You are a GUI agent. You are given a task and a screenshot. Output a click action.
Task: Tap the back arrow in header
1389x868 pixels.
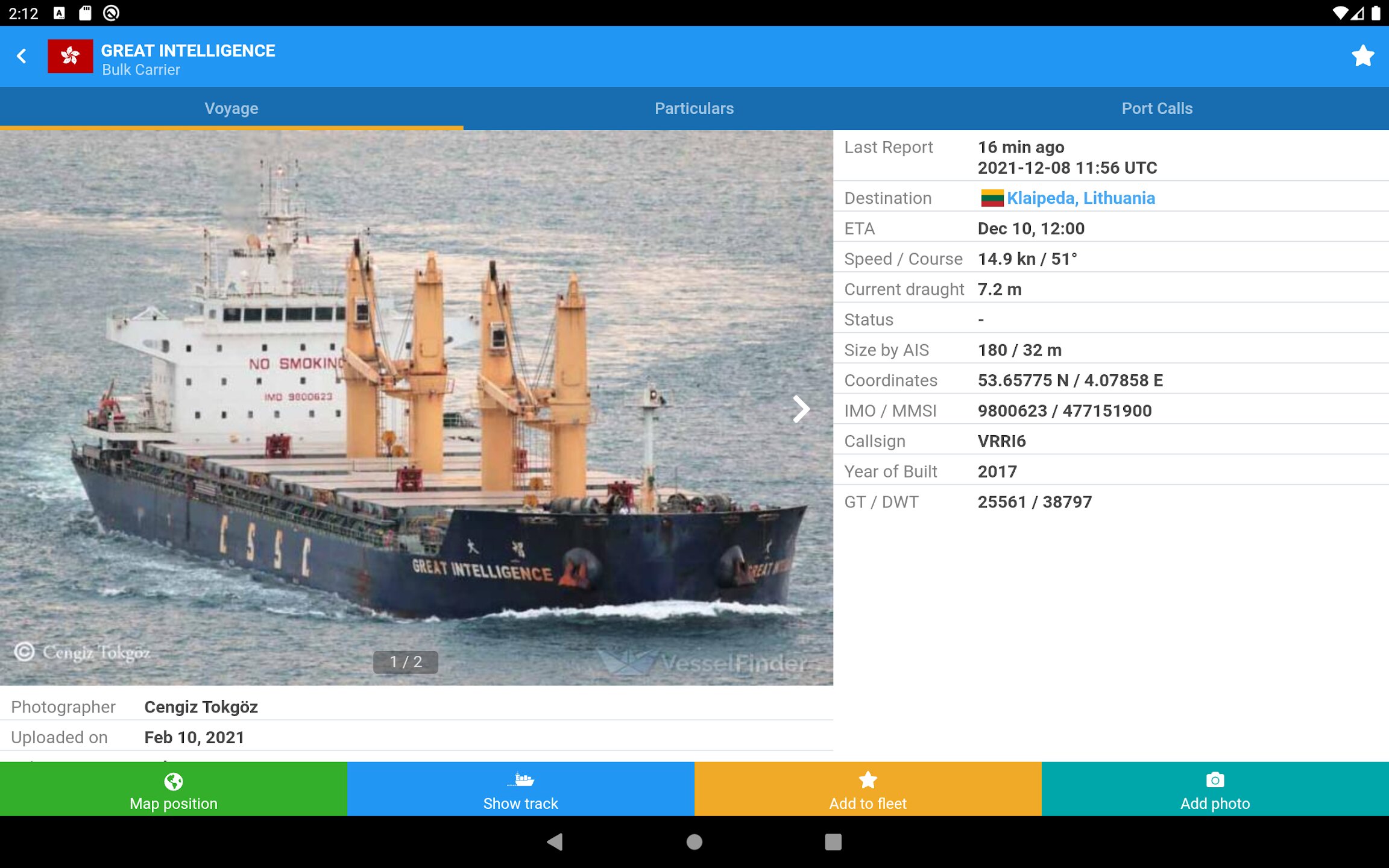click(22, 56)
